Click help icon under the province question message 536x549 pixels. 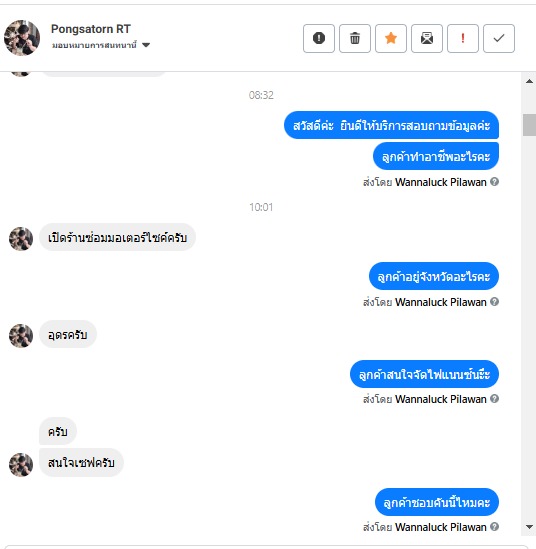tap(494, 301)
